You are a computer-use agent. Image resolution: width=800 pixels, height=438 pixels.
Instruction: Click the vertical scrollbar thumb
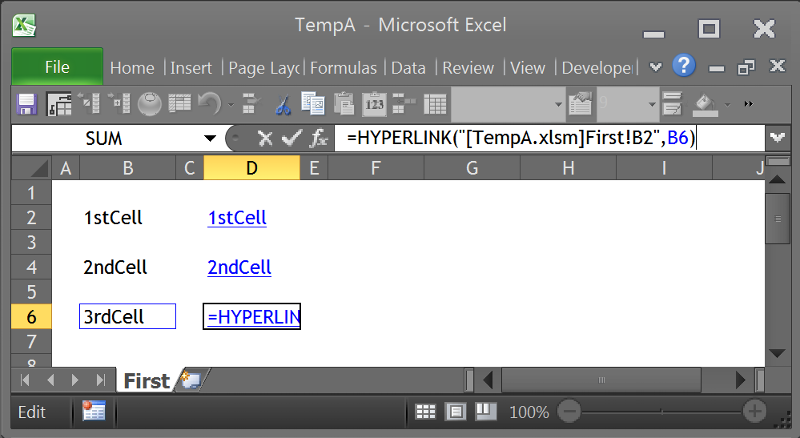(x=778, y=219)
